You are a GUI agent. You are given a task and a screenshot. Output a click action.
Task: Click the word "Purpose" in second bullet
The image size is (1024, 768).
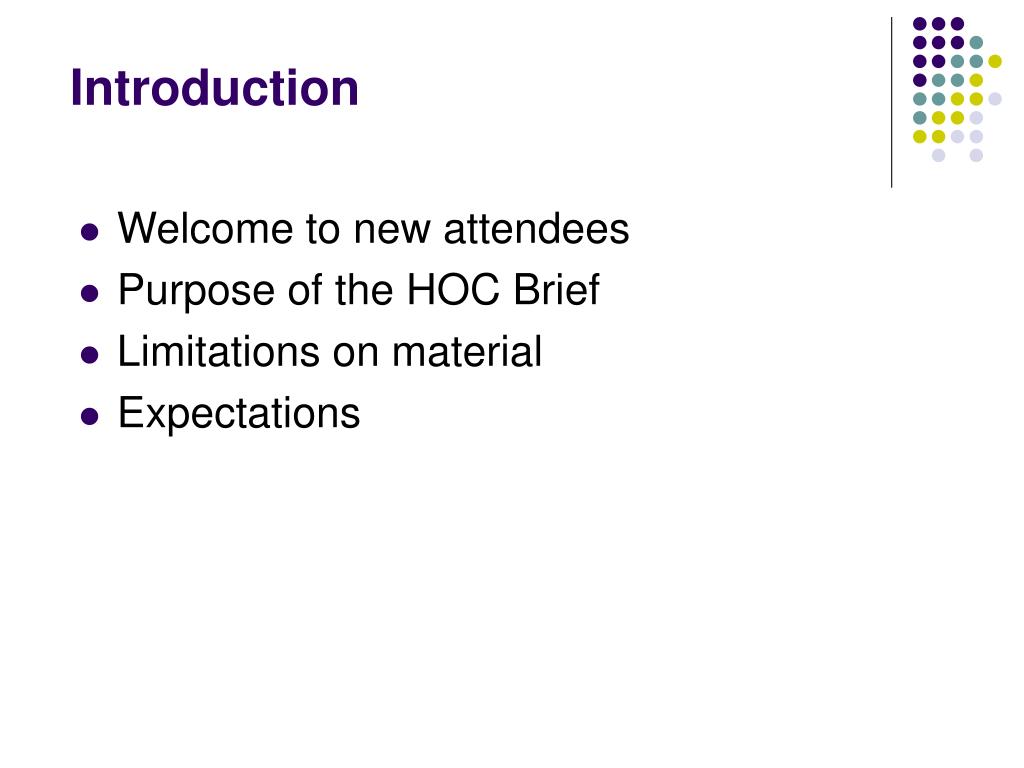tap(196, 290)
